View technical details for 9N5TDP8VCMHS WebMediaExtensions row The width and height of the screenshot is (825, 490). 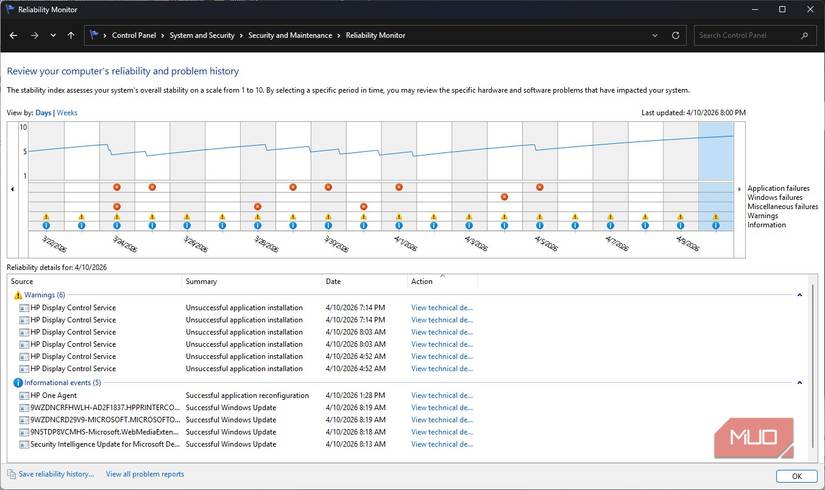tap(442, 432)
